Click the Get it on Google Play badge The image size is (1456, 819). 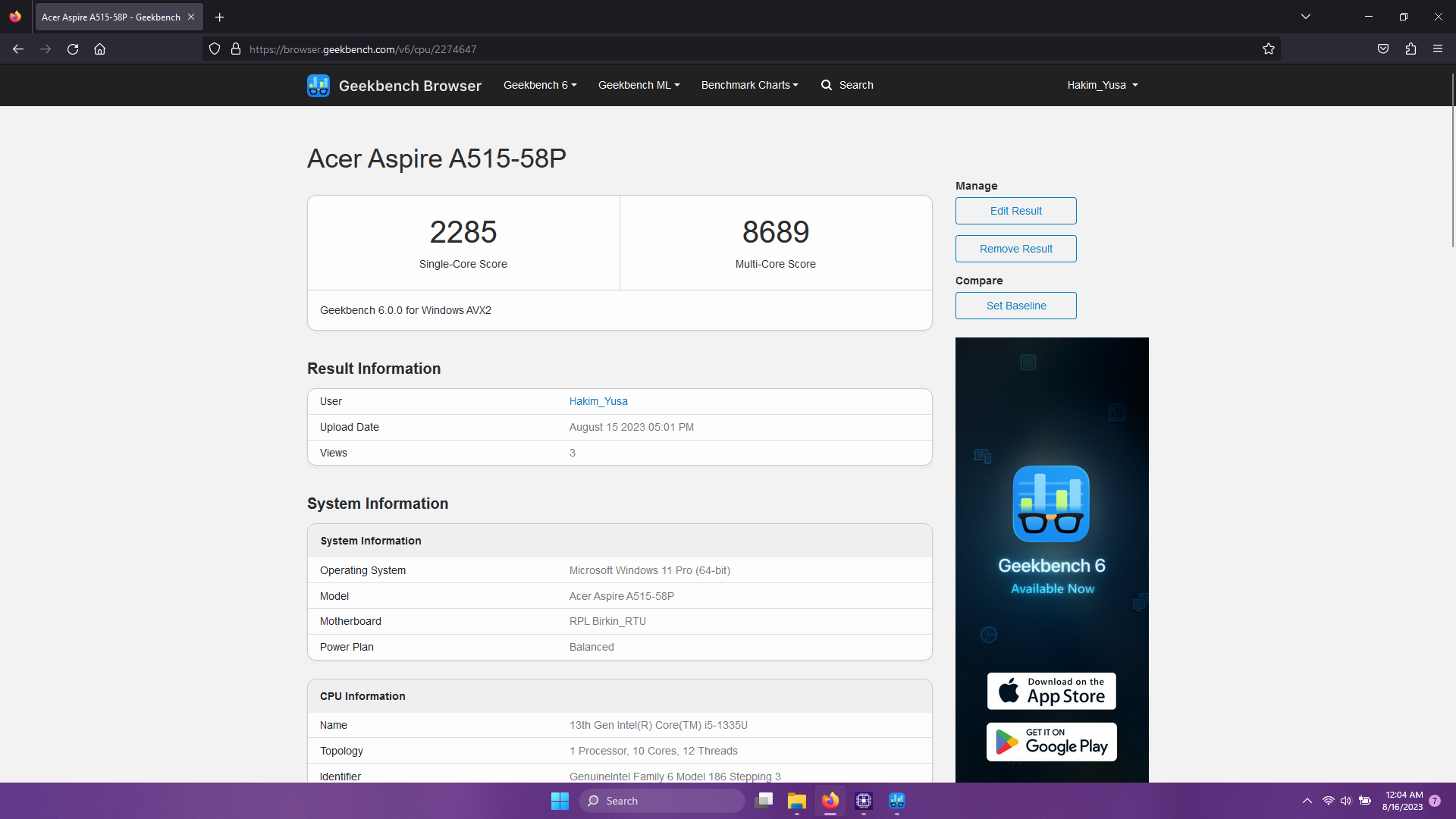(x=1051, y=742)
